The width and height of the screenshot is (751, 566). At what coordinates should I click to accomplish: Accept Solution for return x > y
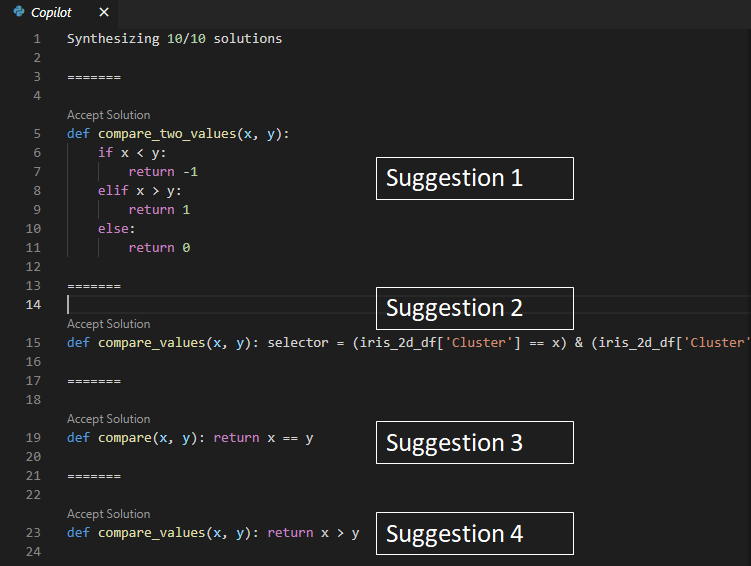pos(108,514)
